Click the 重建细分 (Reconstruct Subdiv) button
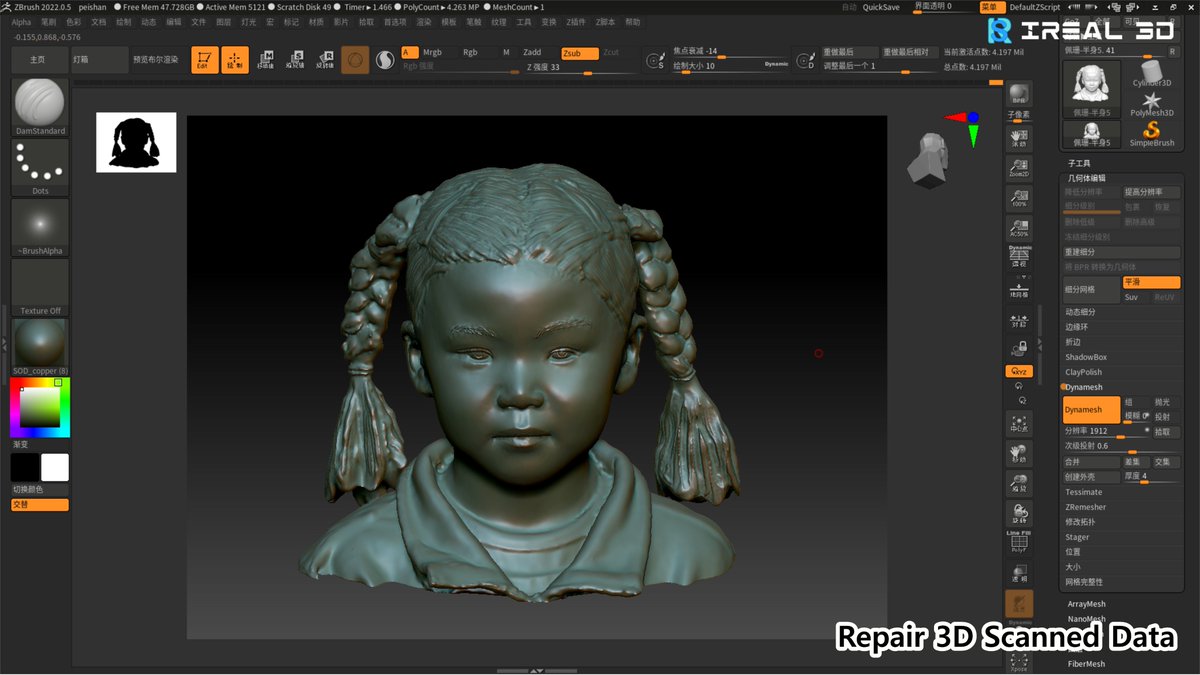Viewport: 1200px width, 675px height. click(x=1121, y=252)
